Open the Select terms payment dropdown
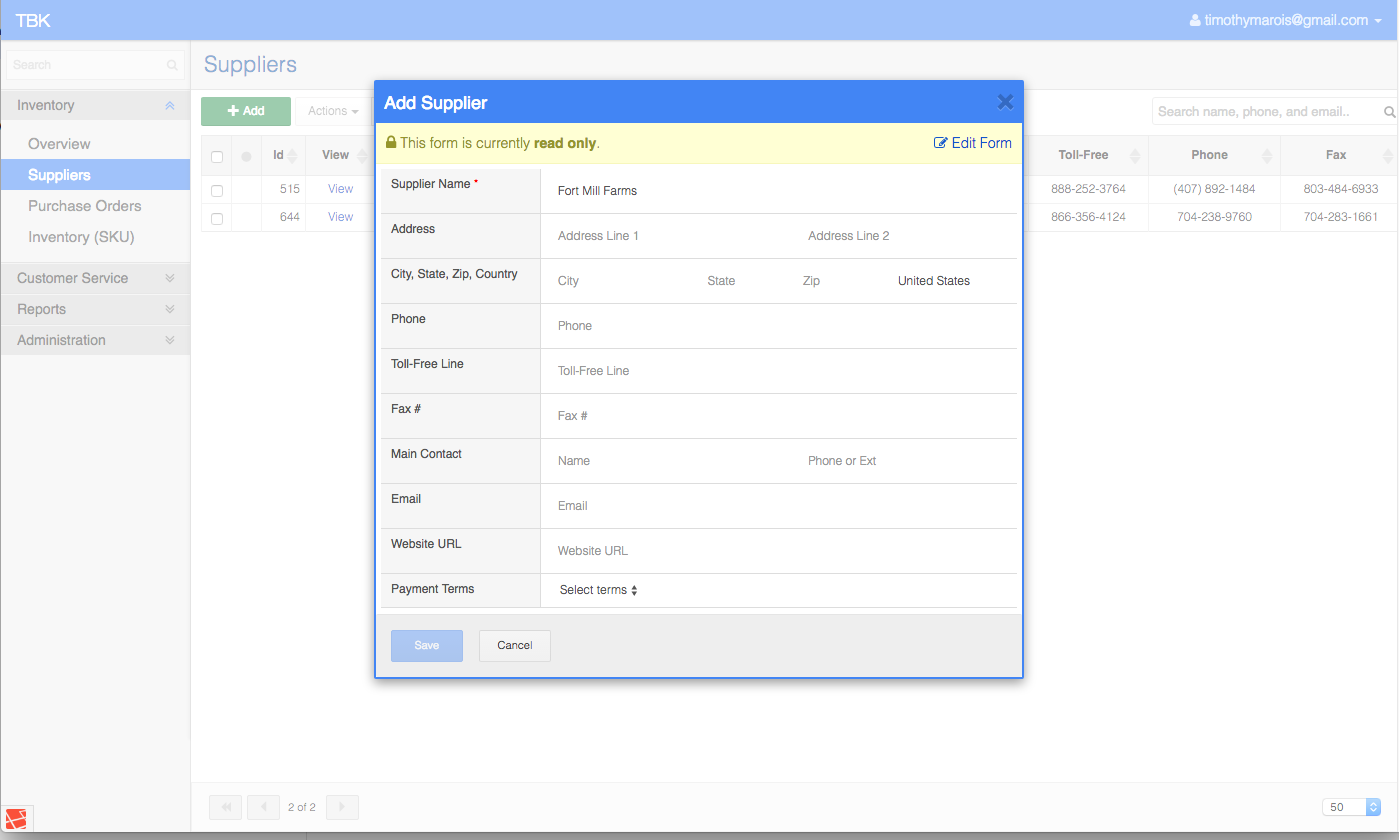Screen dimensions: 1399x840 [595, 590]
